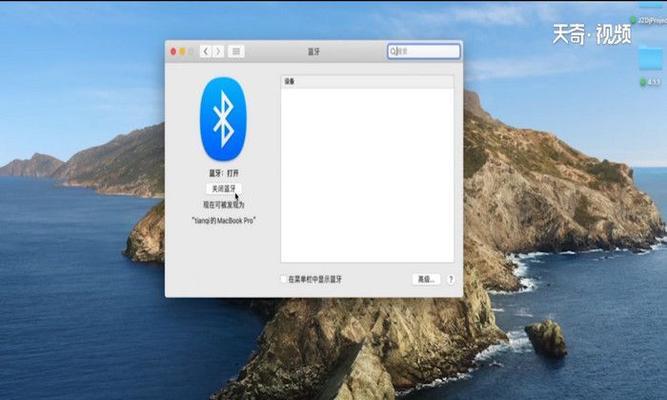Click the 关闭蓝牙 button

click(x=224, y=189)
